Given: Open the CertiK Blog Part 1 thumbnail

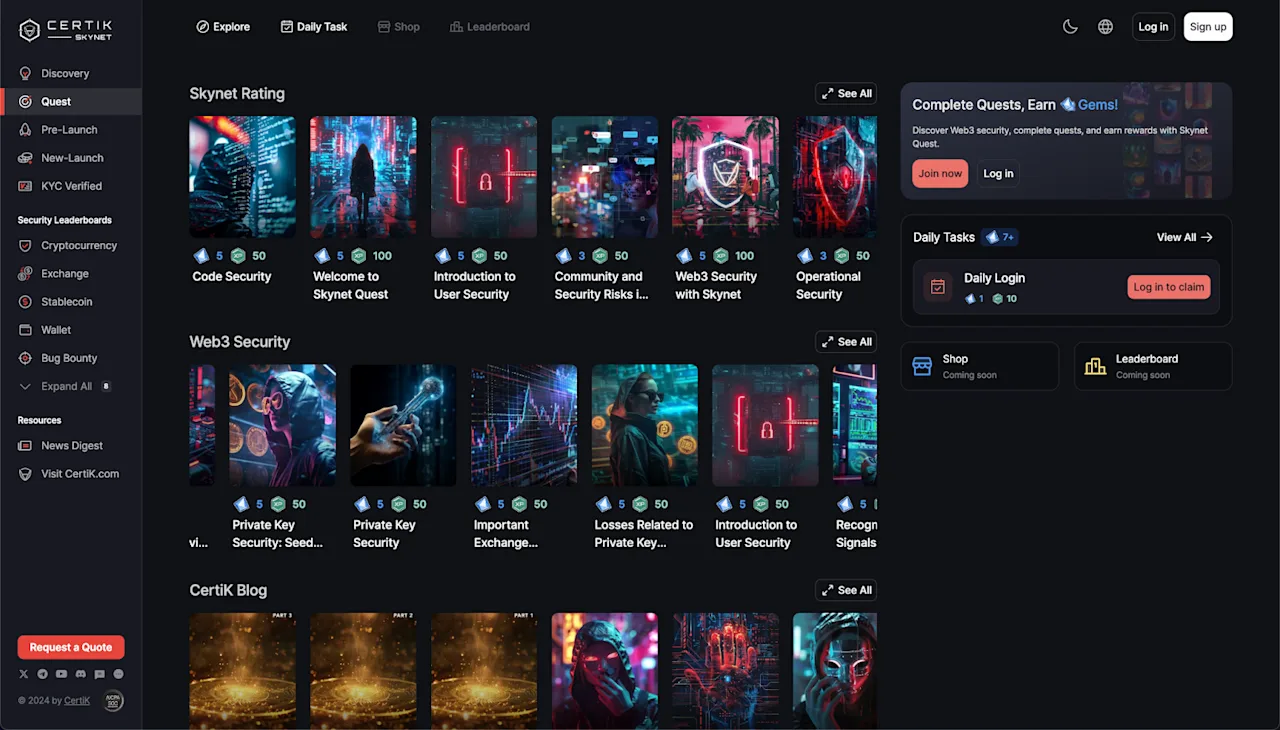Looking at the screenshot, I should 484,670.
